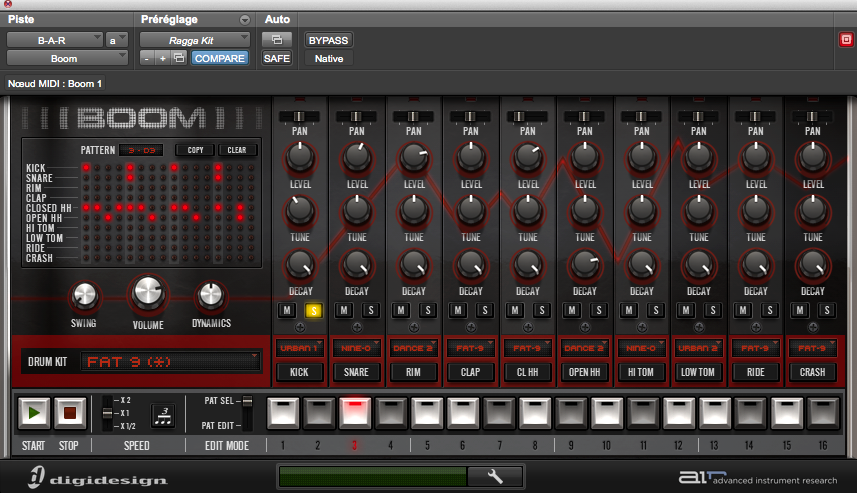
Task: Click the Clap channel link circle below mute
Action: click(471, 327)
